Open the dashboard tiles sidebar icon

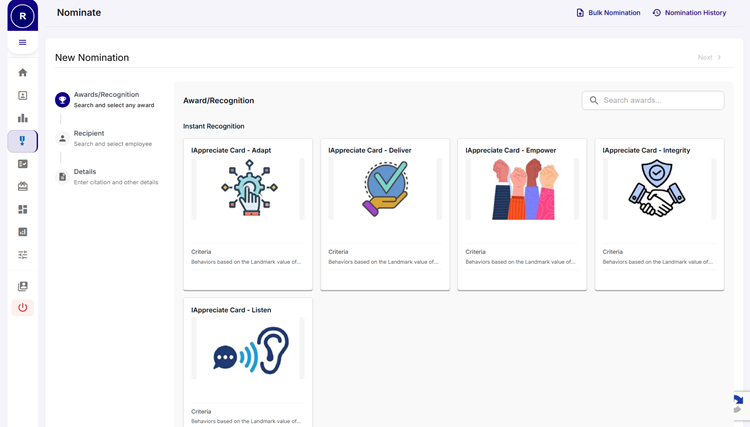tap(22, 209)
